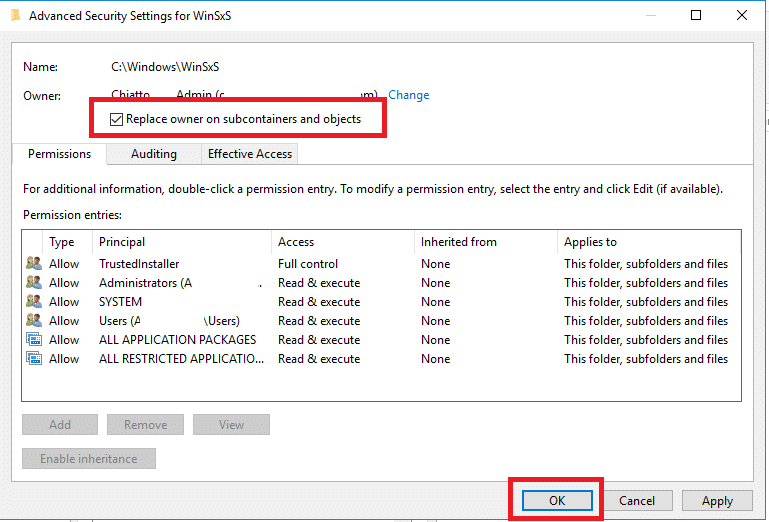769x522 pixels.
Task: Sort by the Applies to column header
Action: coord(649,242)
